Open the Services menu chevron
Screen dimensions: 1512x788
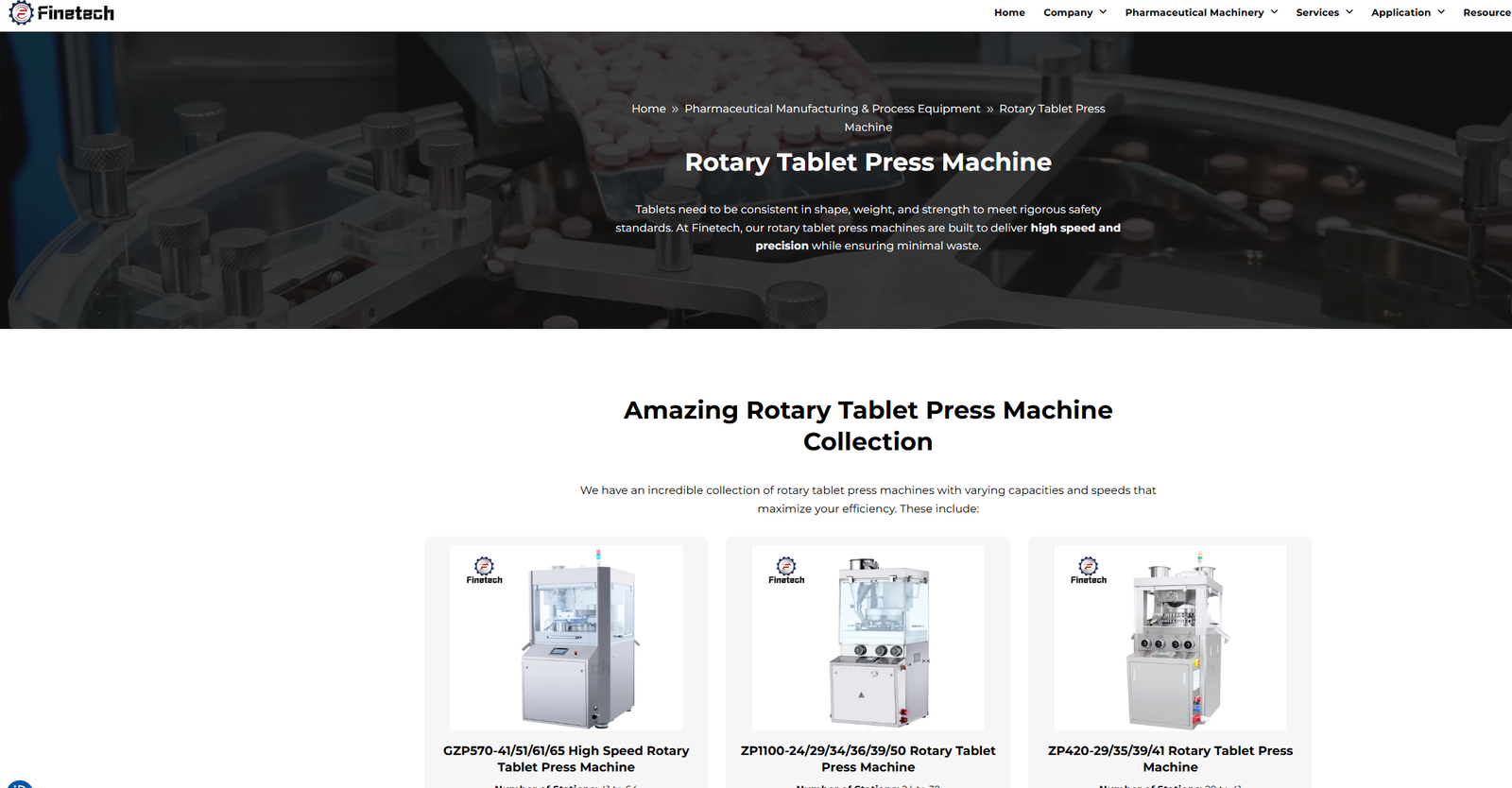click(x=1349, y=12)
